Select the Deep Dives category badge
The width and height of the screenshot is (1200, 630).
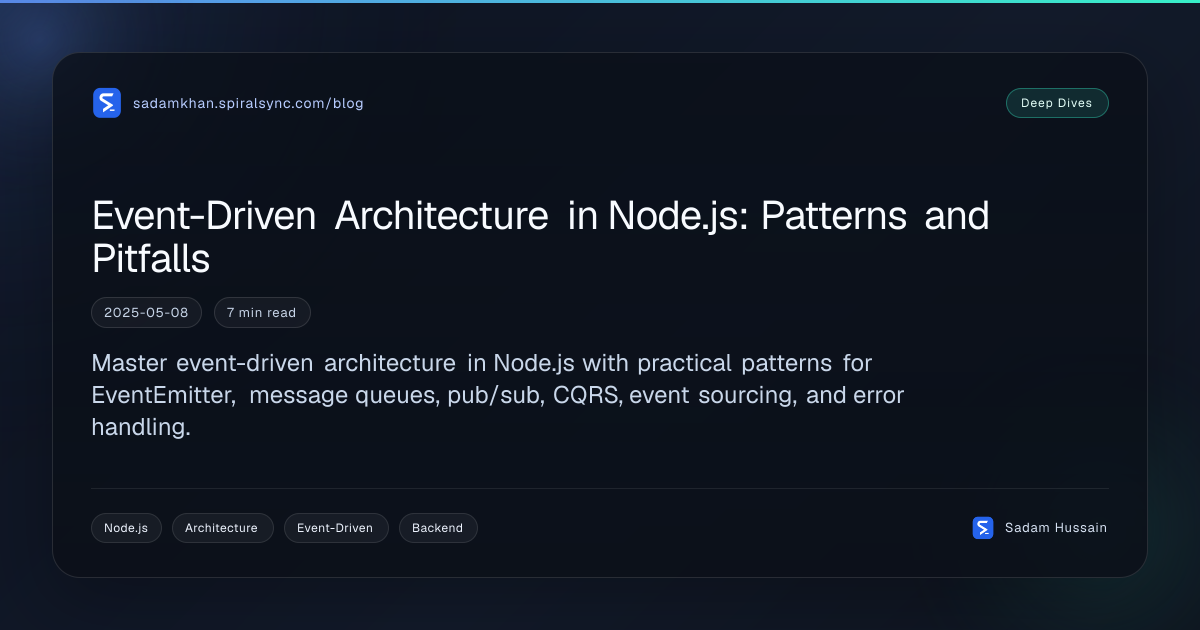1057,103
